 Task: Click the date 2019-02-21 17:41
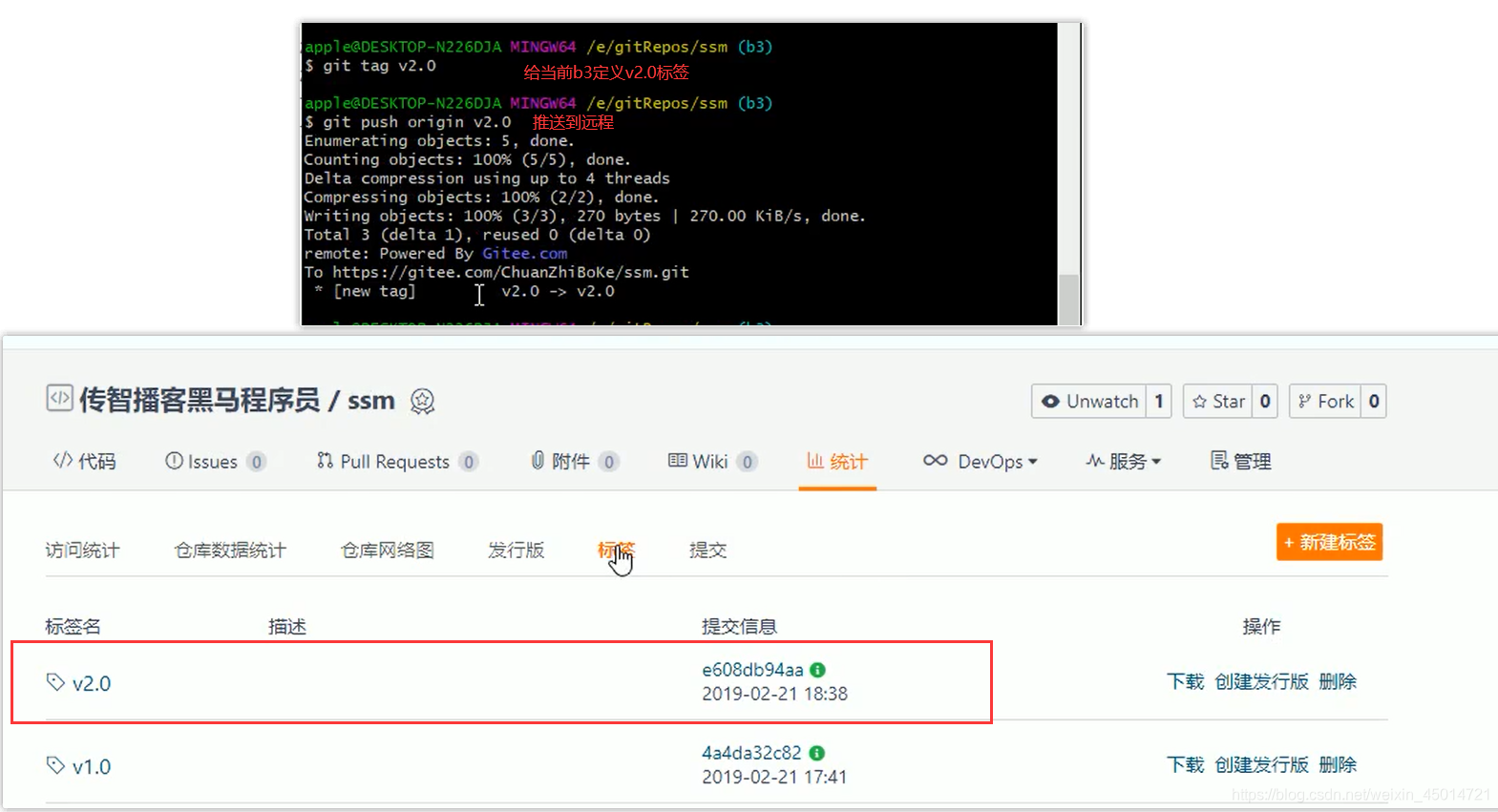[x=774, y=777]
